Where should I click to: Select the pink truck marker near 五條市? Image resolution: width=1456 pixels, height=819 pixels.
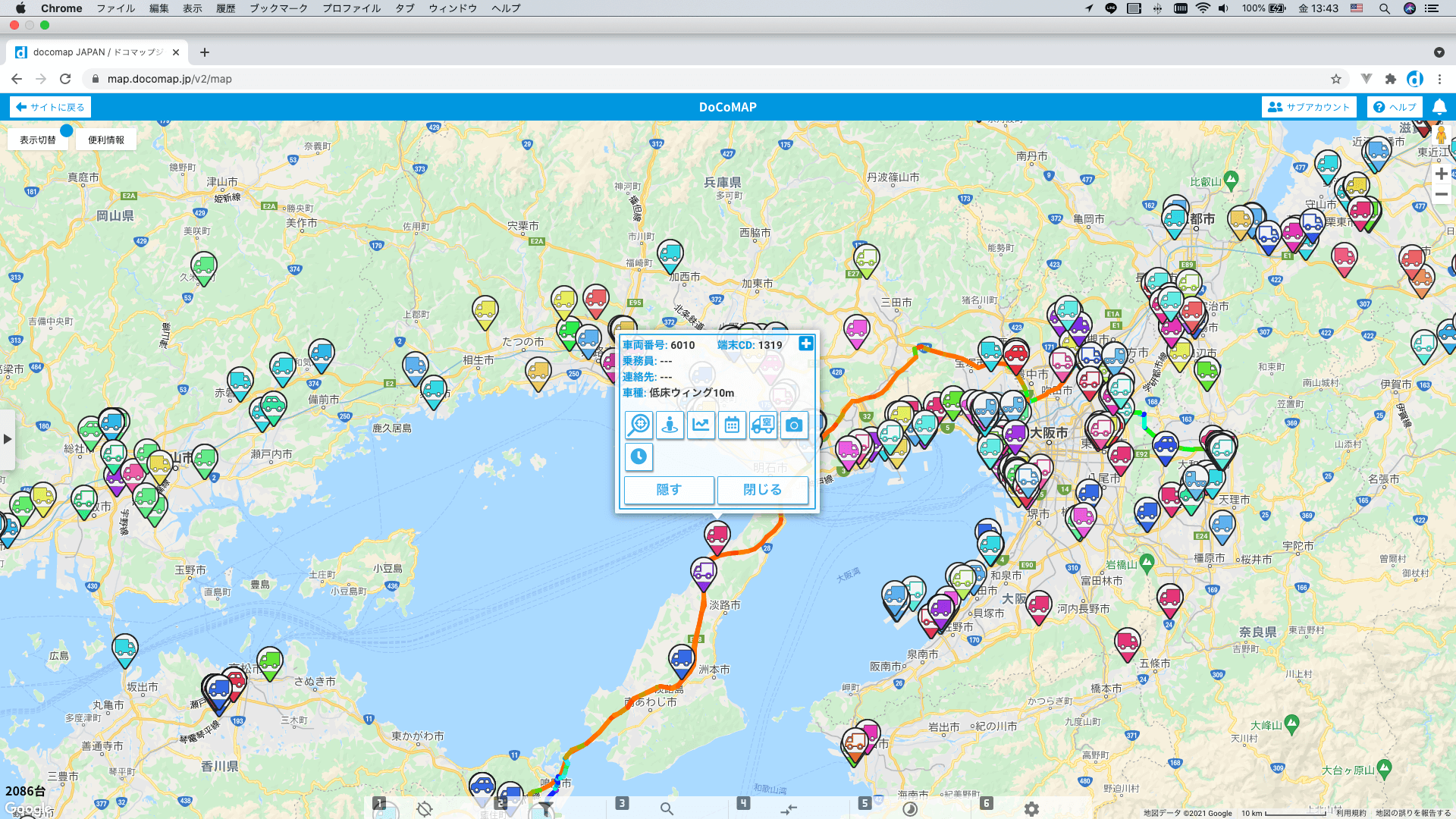(1127, 644)
